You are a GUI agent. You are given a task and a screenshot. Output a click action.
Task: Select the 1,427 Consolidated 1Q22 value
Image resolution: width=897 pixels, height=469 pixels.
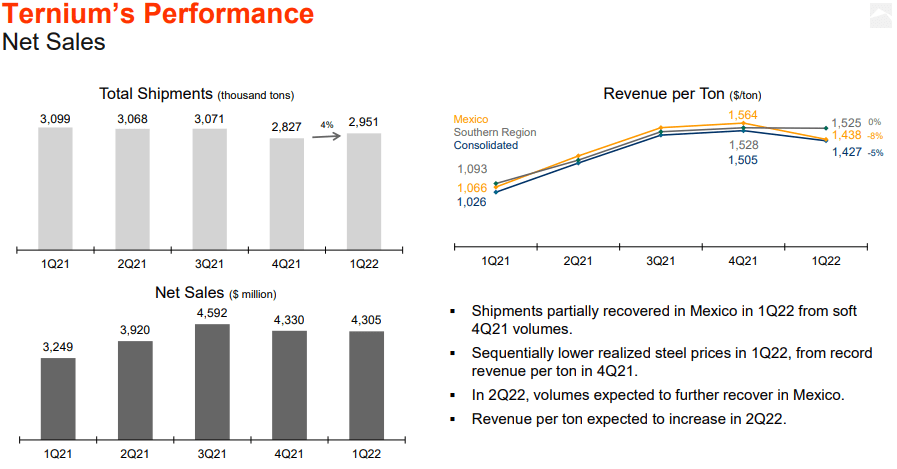[x=847, y=152]
